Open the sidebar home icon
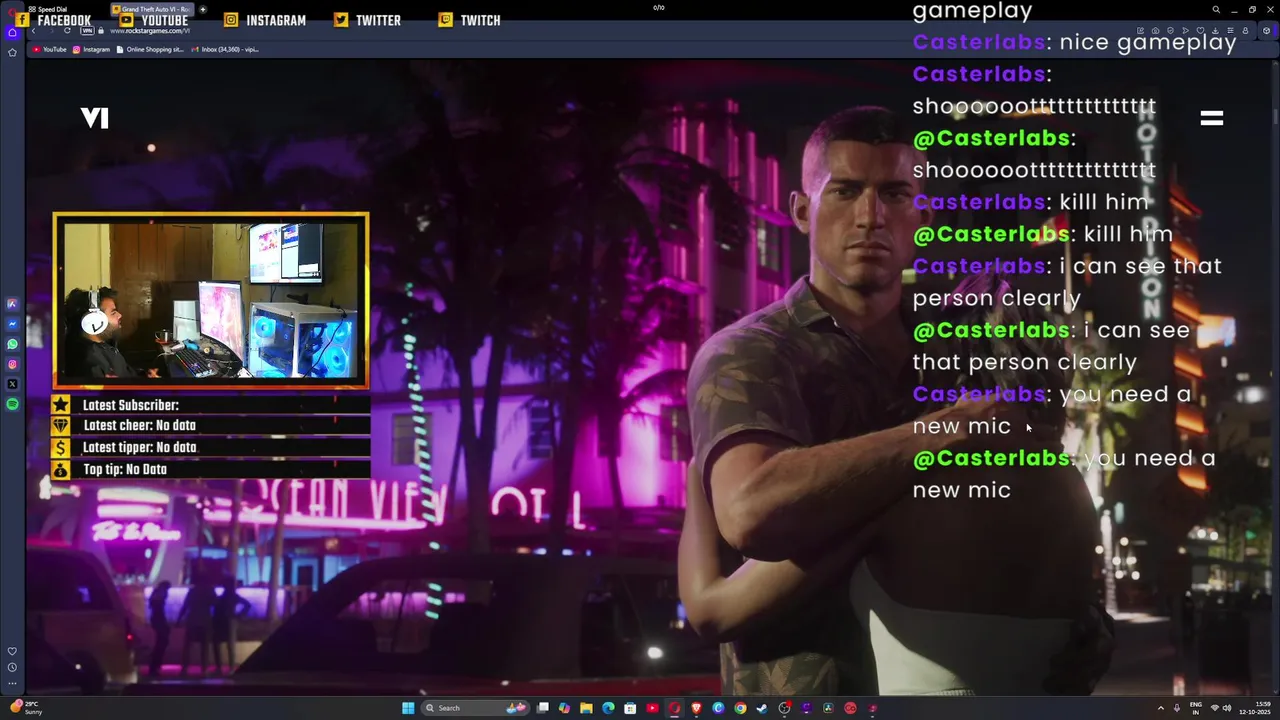 (12, 32)
